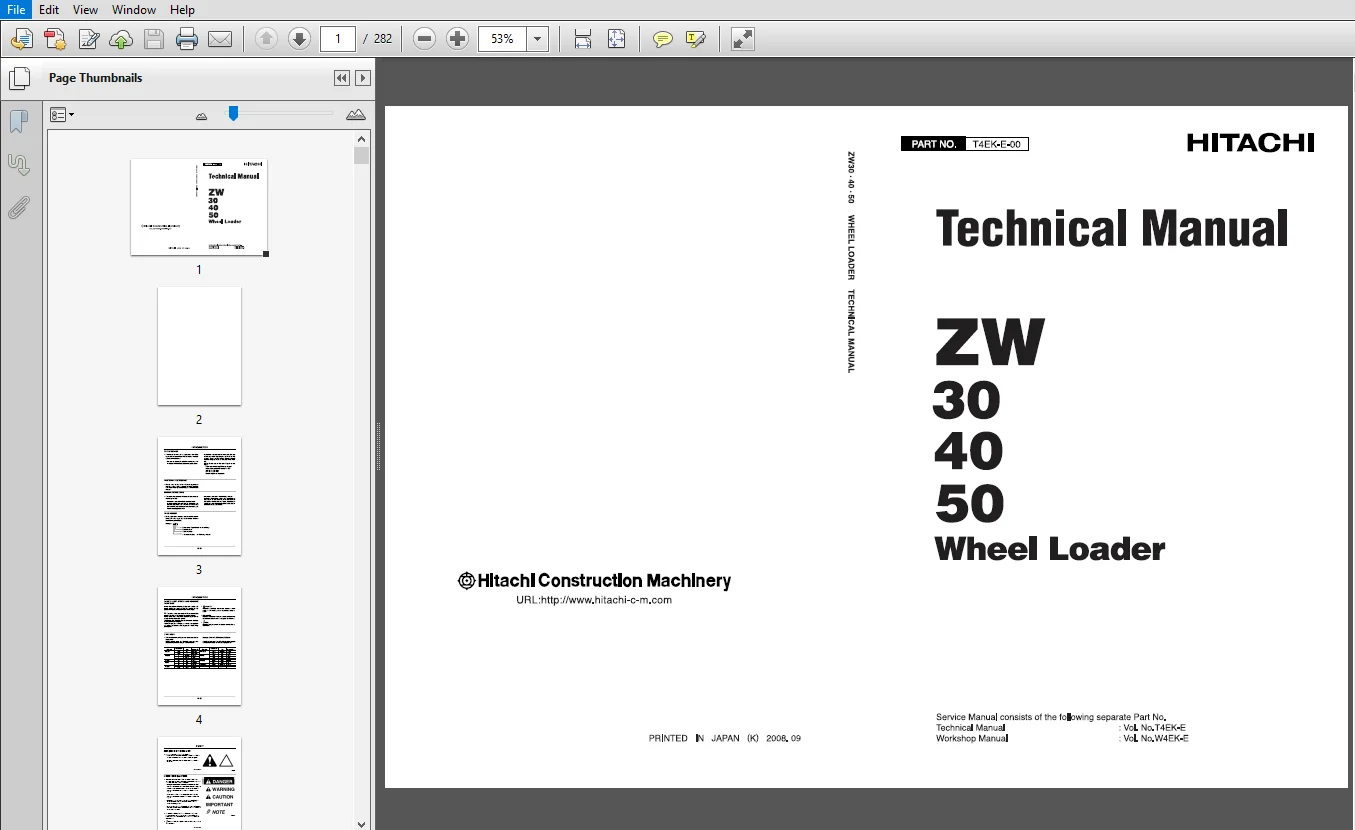
Task: Enlarge thumbnail size large mountain icon
Action: 356,115
